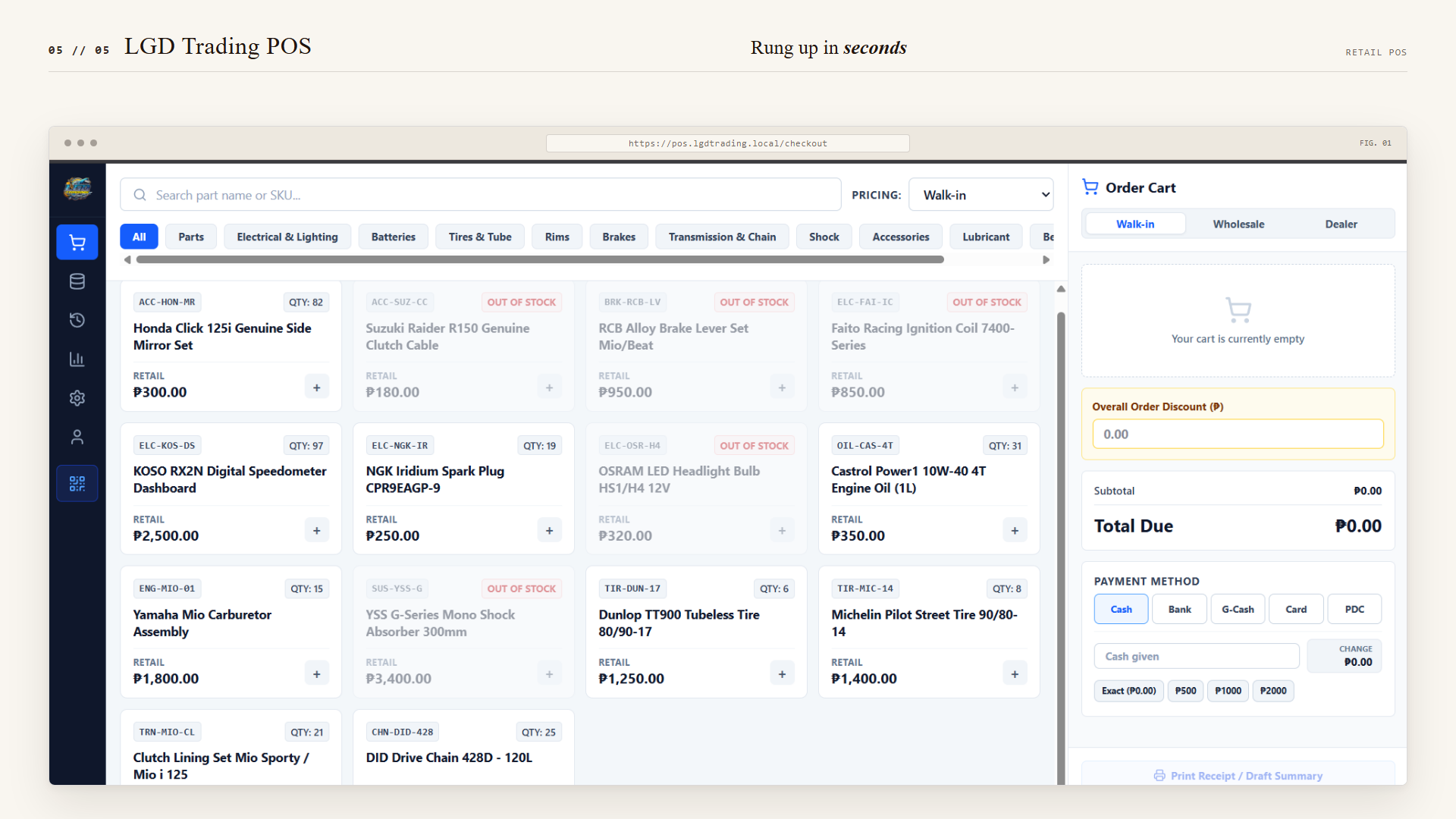Viewport: 1456px width, 819px height.
Task: Click the ₱2000 quick cash button
Action: [1273, 691]
